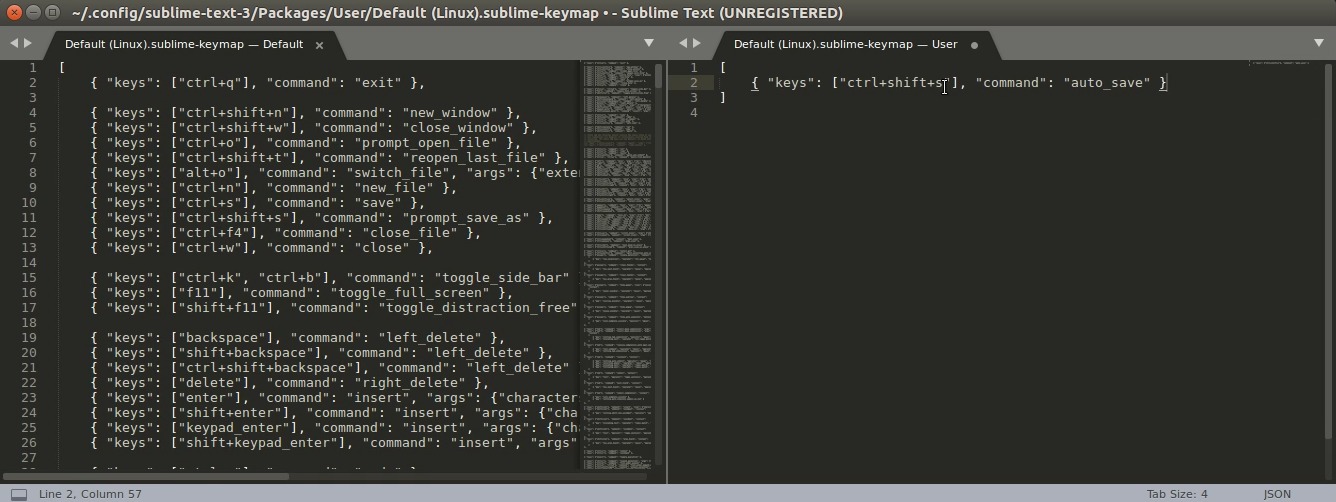The width and height of the screenshot is (1336, 502).
Task: Minimize the Sublime Text window
Action: tap(33, 13)
